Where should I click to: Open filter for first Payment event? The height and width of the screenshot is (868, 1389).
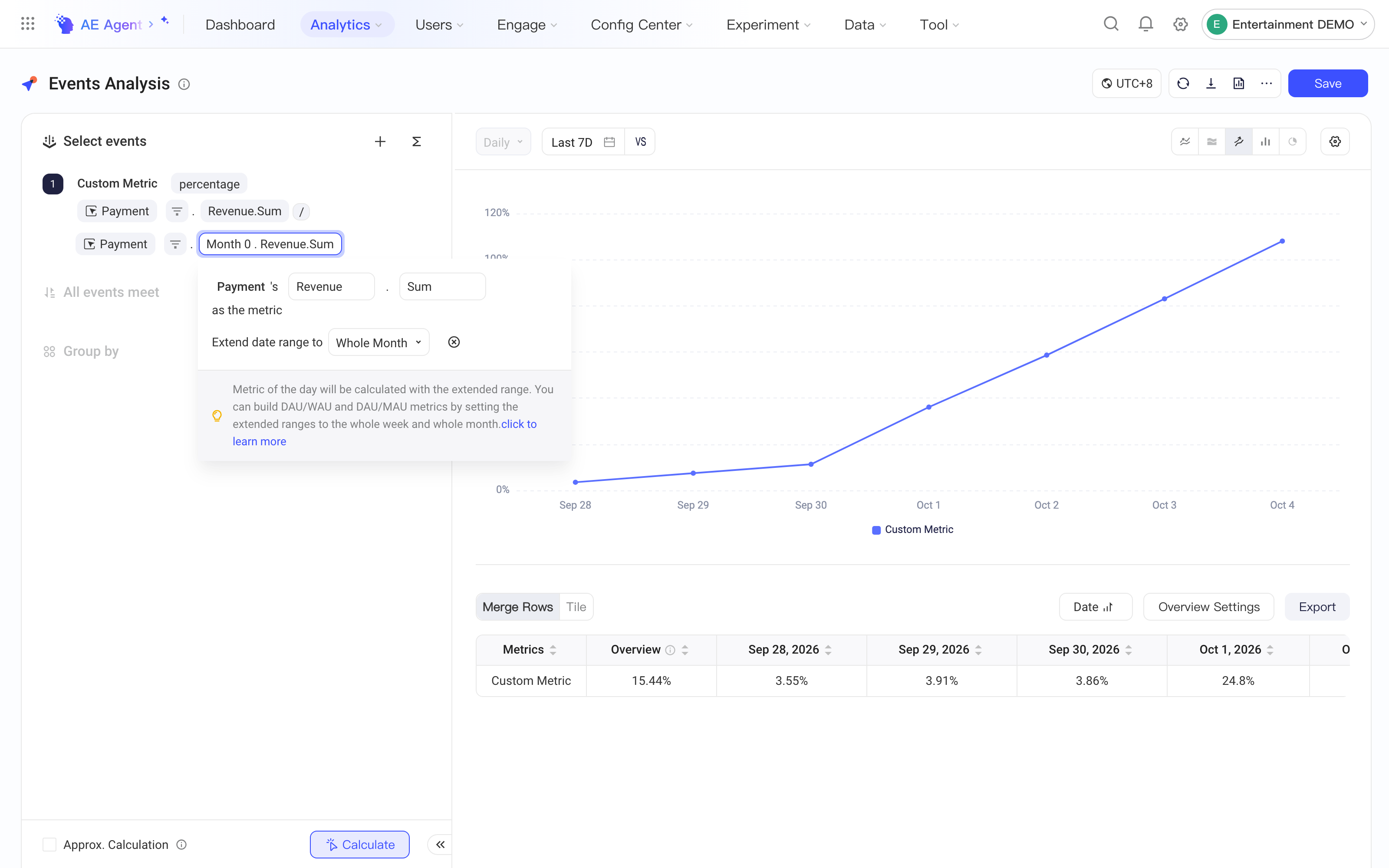click(x=177, y=211)
